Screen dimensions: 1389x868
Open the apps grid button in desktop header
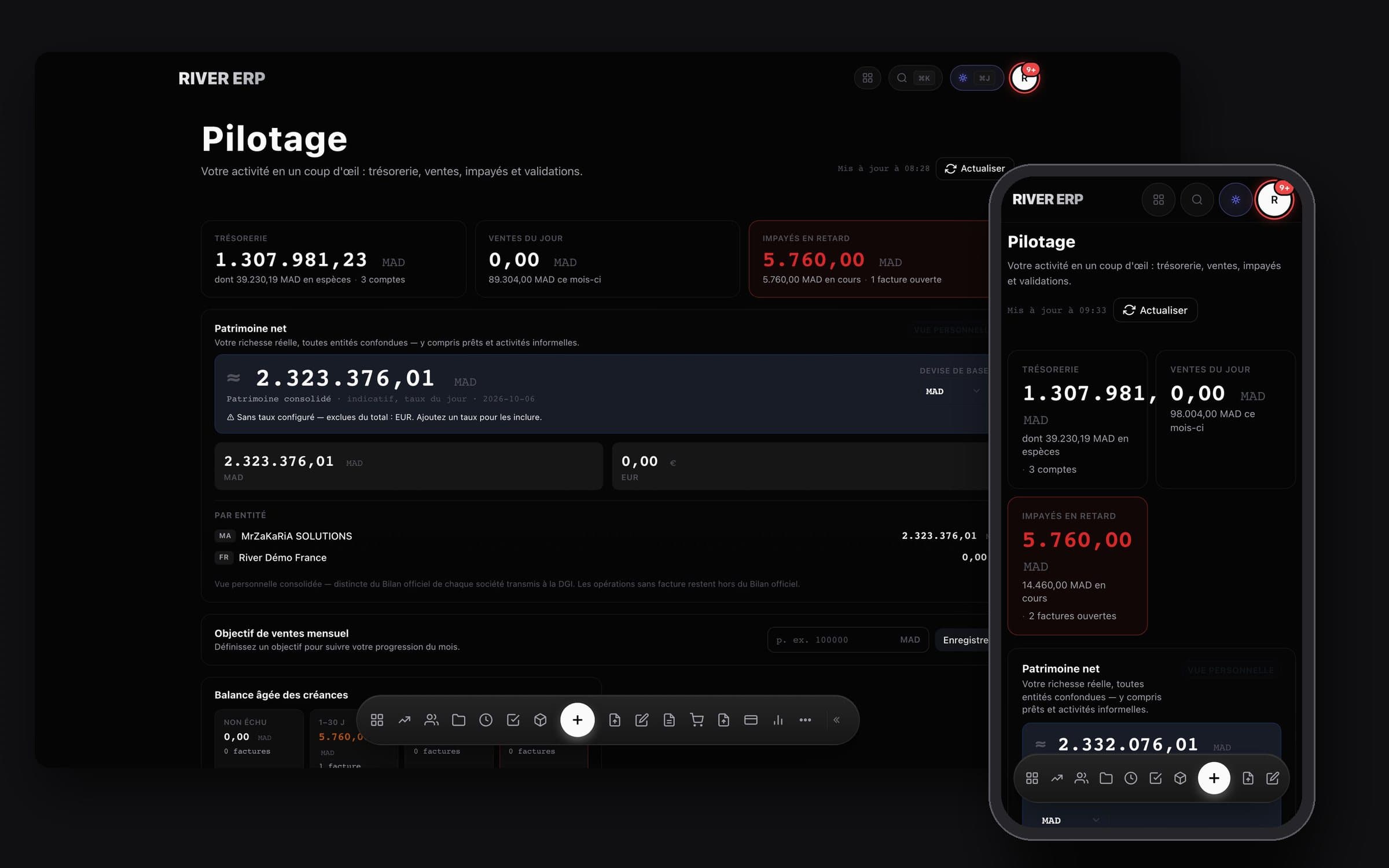[x=867, y=78]
